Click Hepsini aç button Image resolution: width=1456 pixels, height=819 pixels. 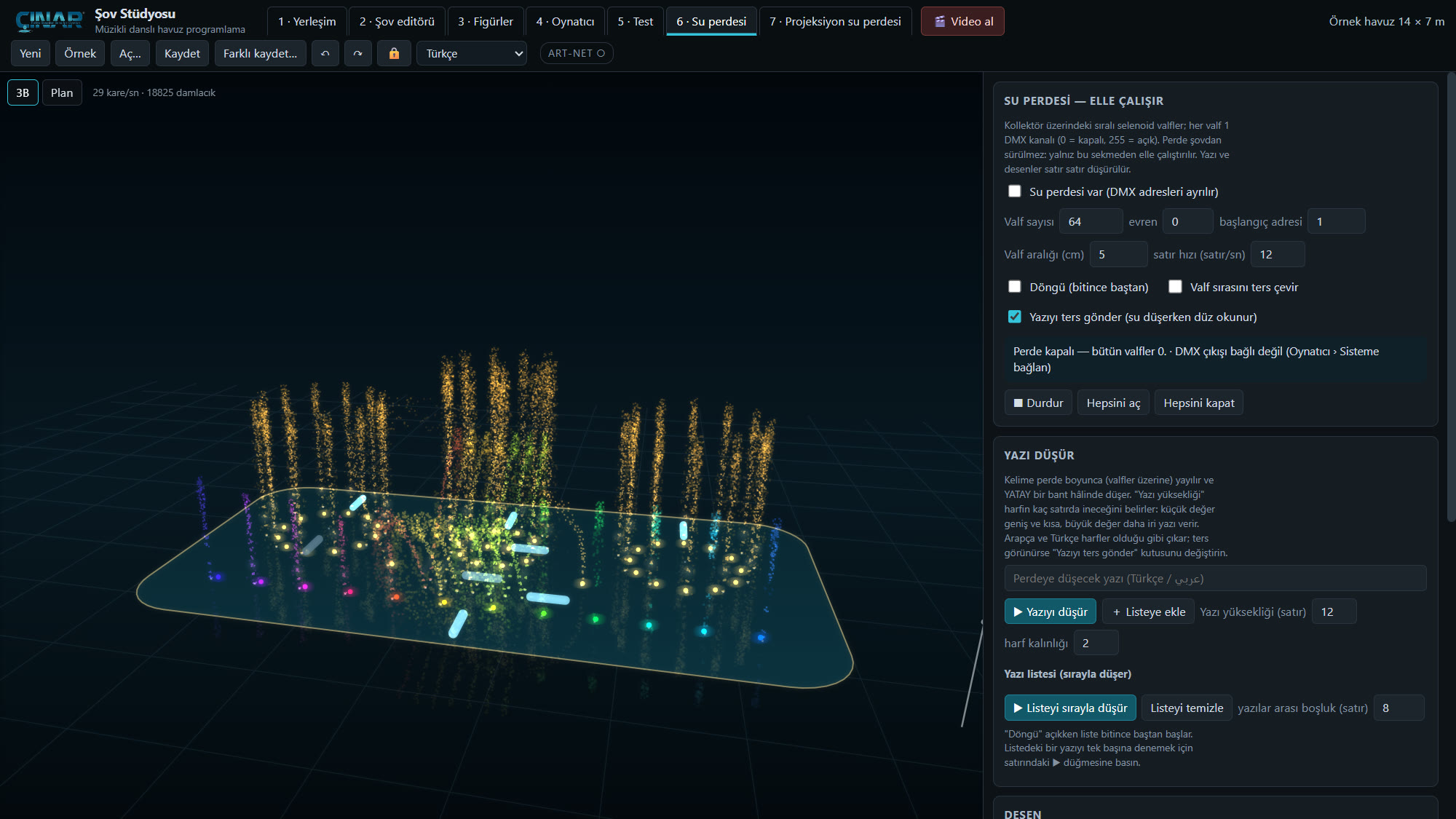[1113, 403]
